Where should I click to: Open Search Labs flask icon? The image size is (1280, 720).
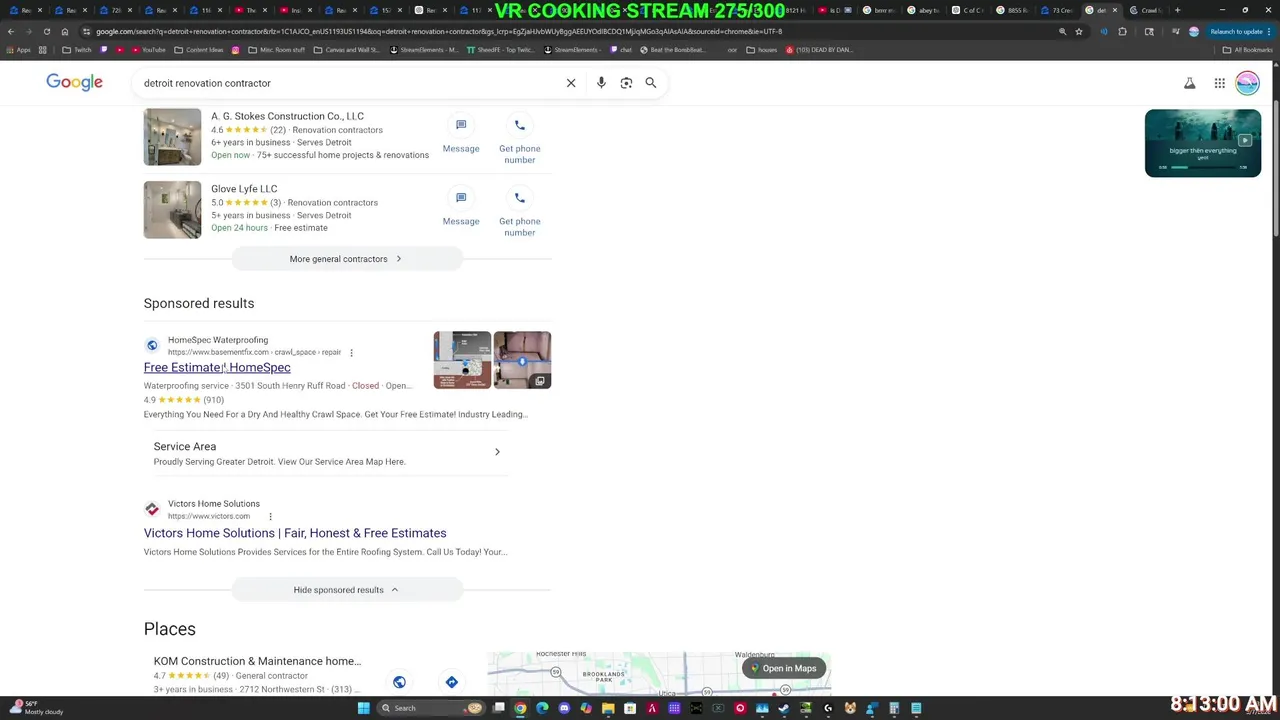tap(1190, 83)
